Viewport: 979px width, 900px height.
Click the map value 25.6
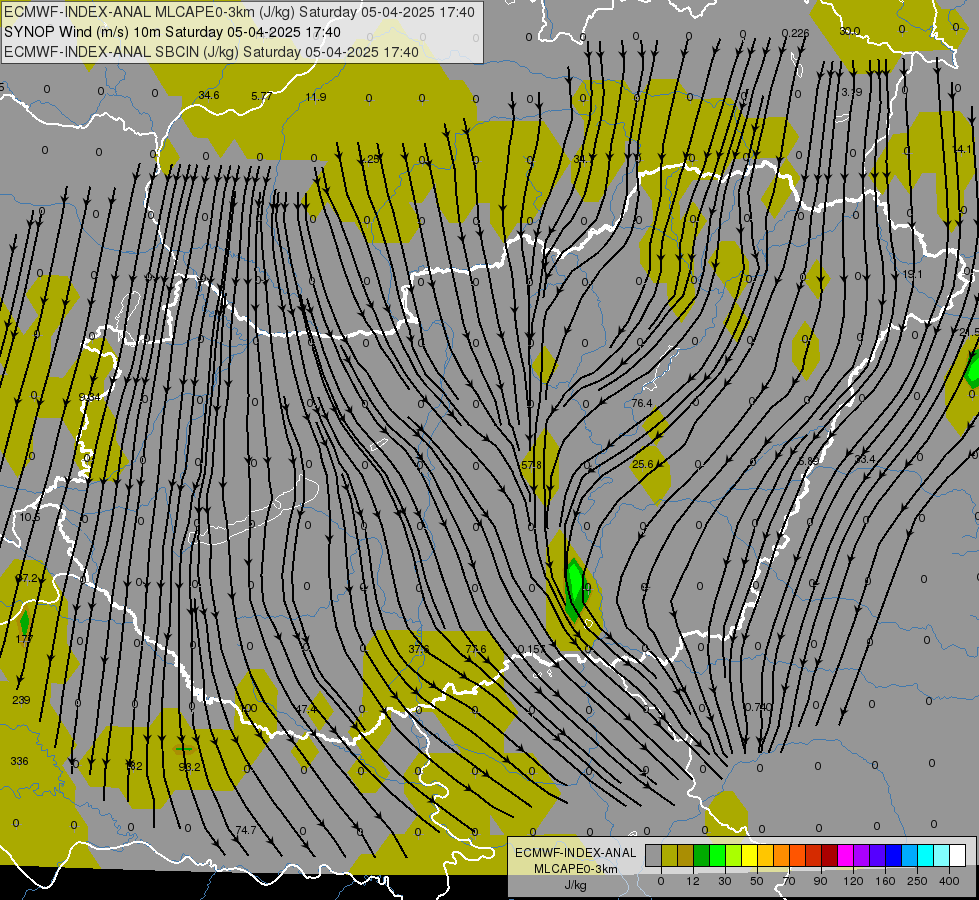pyautogui.click(x=642, y=464)
